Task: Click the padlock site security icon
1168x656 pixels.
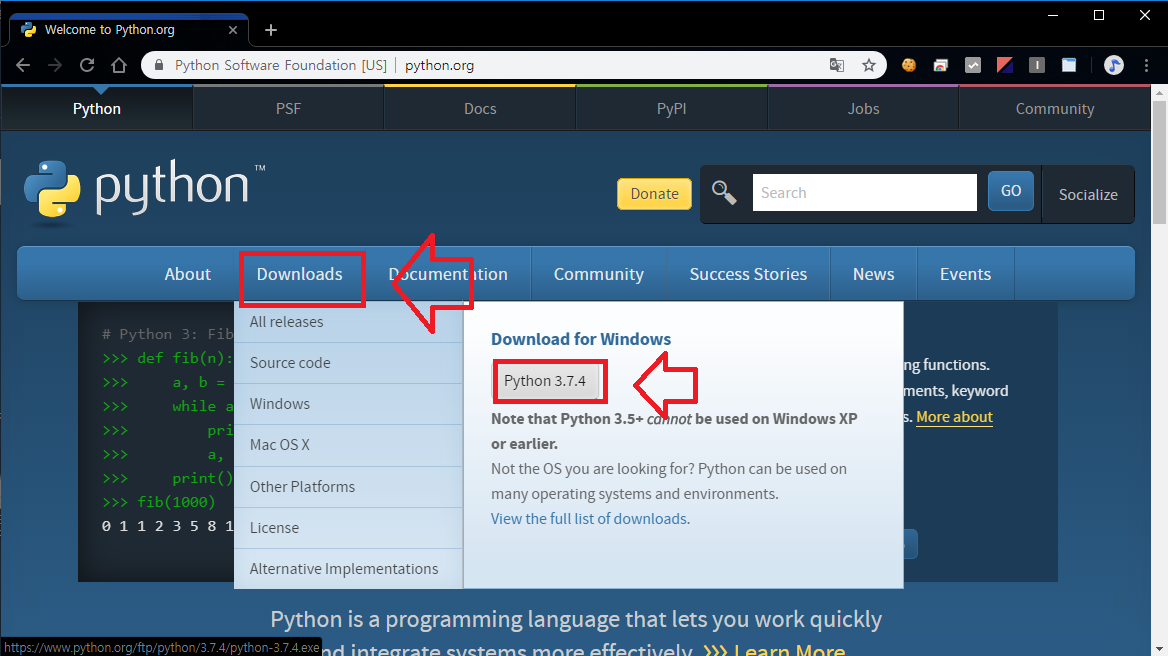Action: tap(158, 66)
